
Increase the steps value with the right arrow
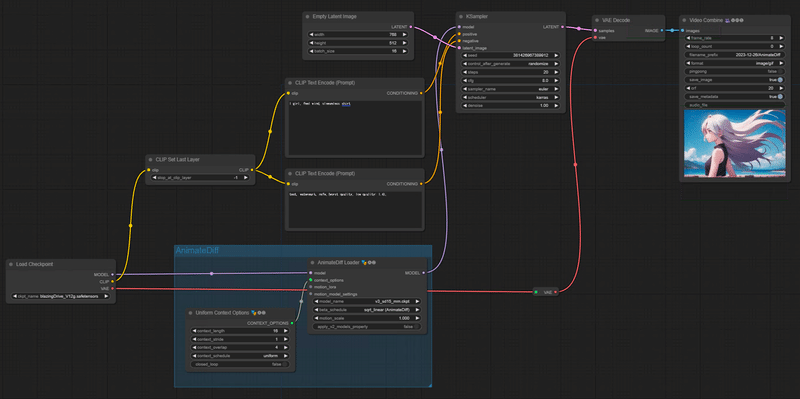(x=556, y=72)
